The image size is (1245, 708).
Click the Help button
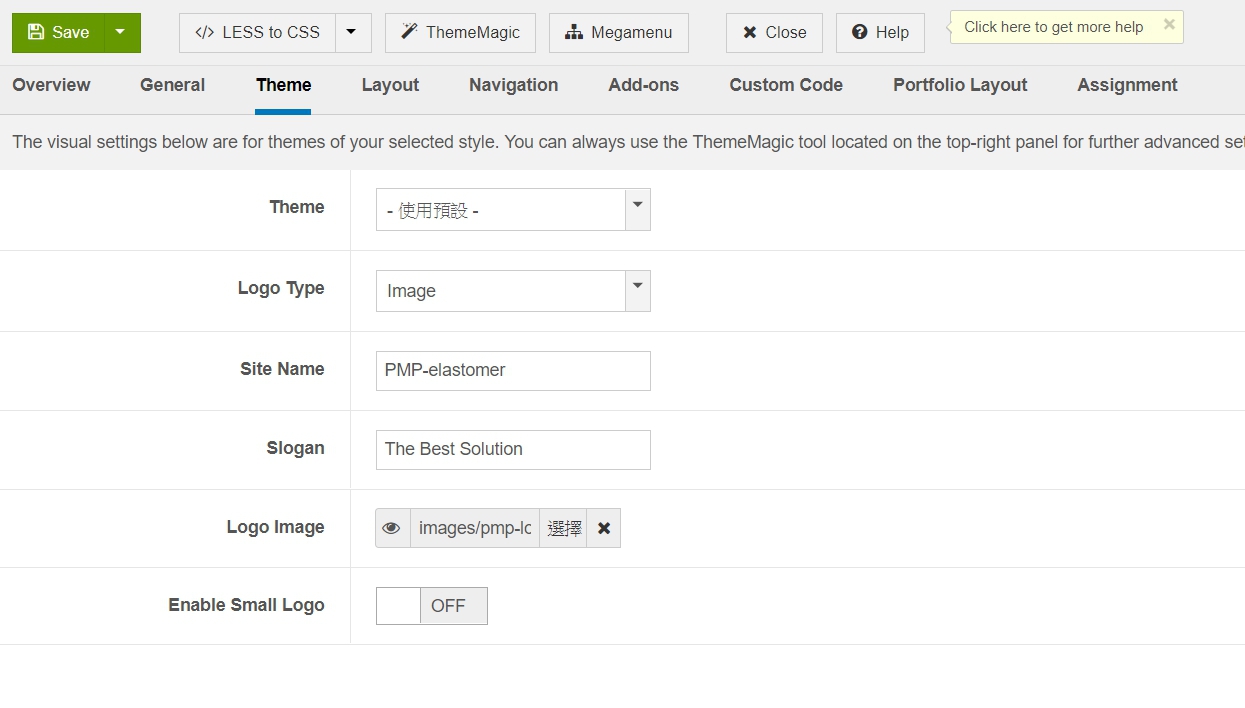click(x=880, y=33)
